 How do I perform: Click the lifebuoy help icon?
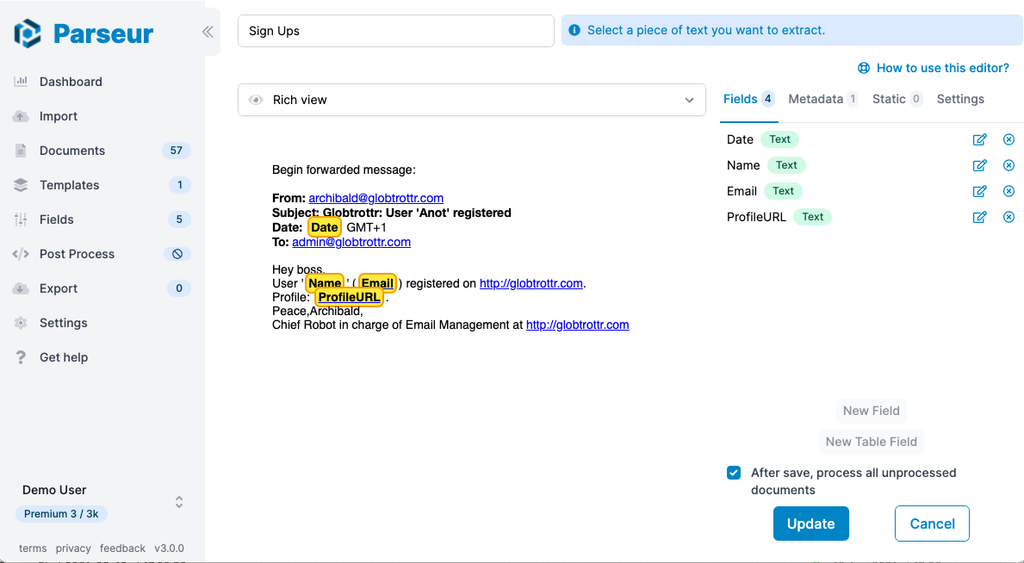(x=863, y=68)
